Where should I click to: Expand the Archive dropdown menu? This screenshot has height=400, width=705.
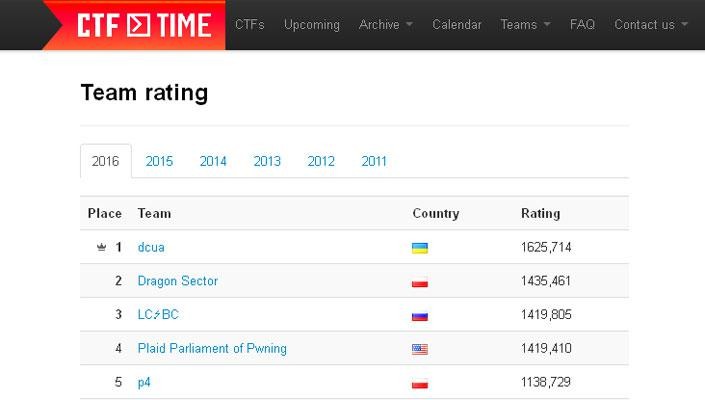385,24
